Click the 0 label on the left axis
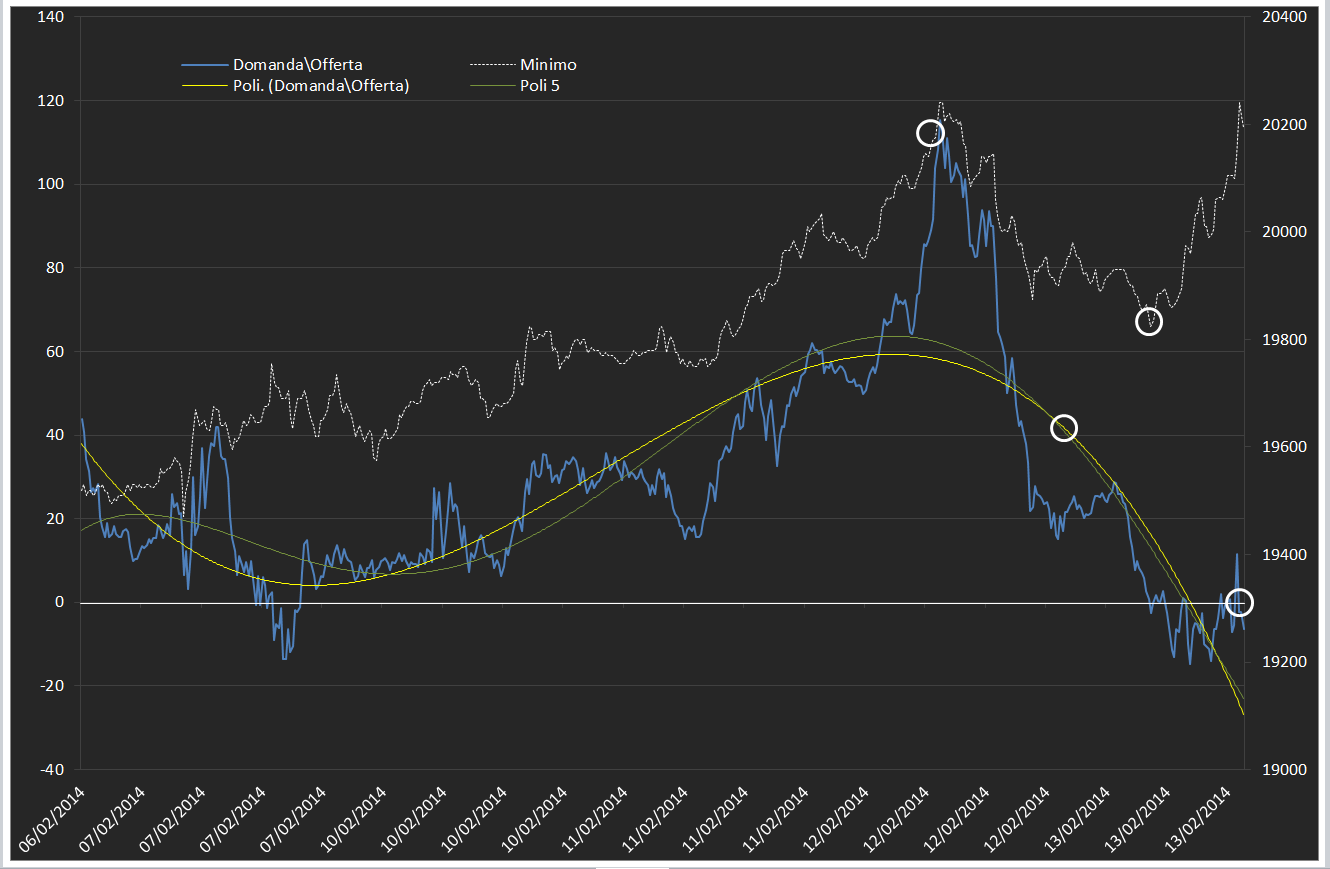Viewport: 1330px width, 869px height. pos(60,602)
